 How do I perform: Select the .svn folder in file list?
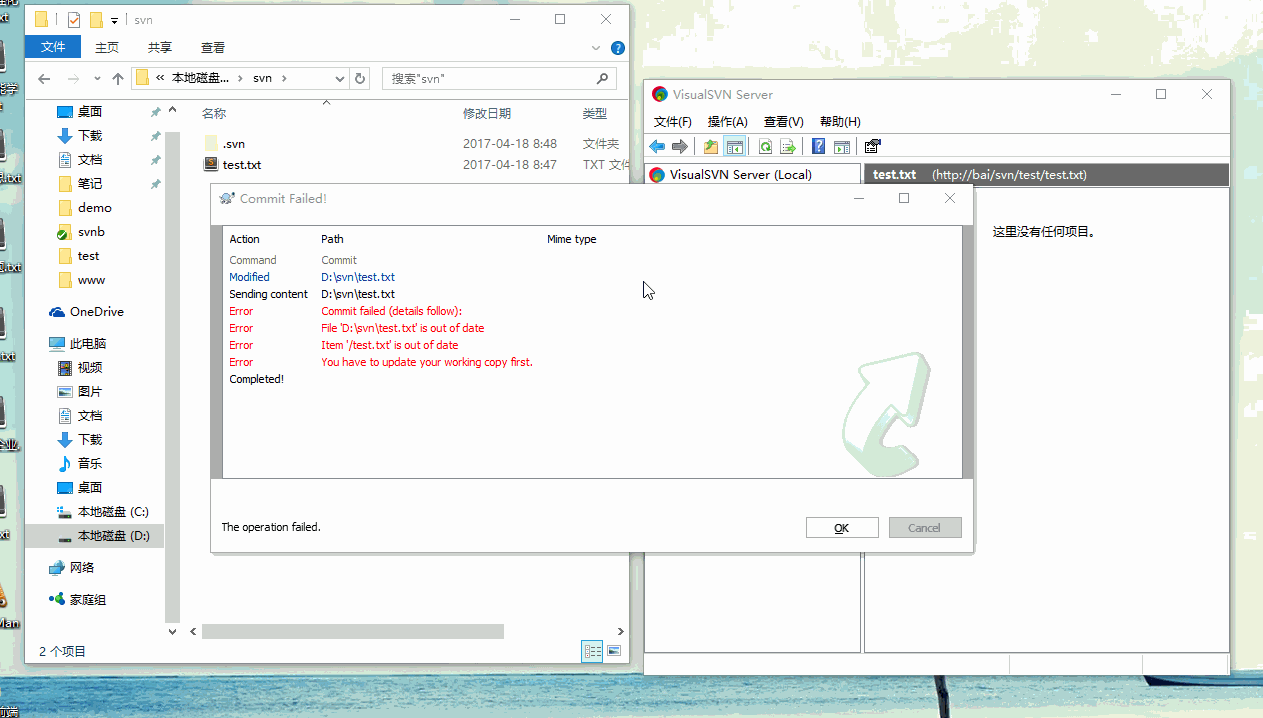(234, 144)
